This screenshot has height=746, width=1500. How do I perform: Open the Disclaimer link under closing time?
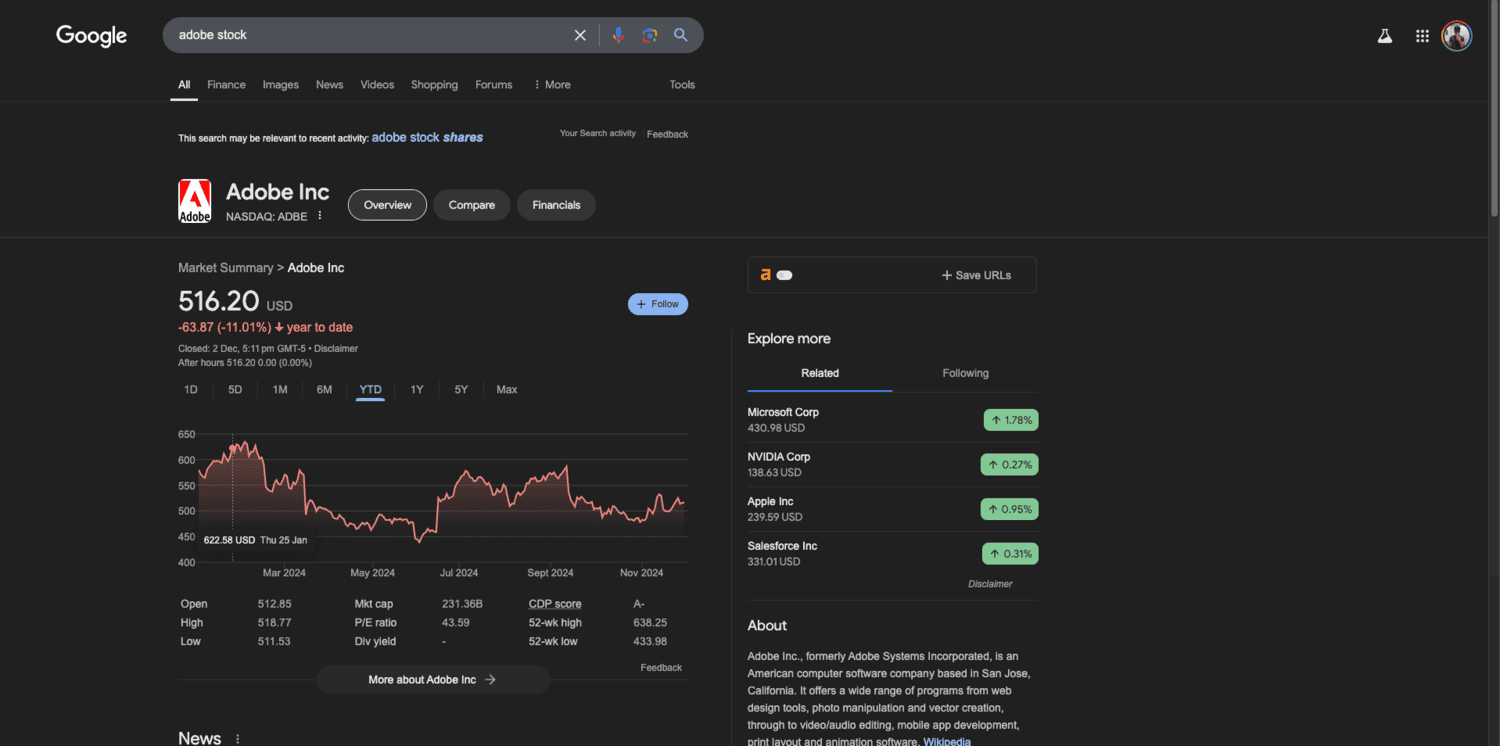[336, 349]
